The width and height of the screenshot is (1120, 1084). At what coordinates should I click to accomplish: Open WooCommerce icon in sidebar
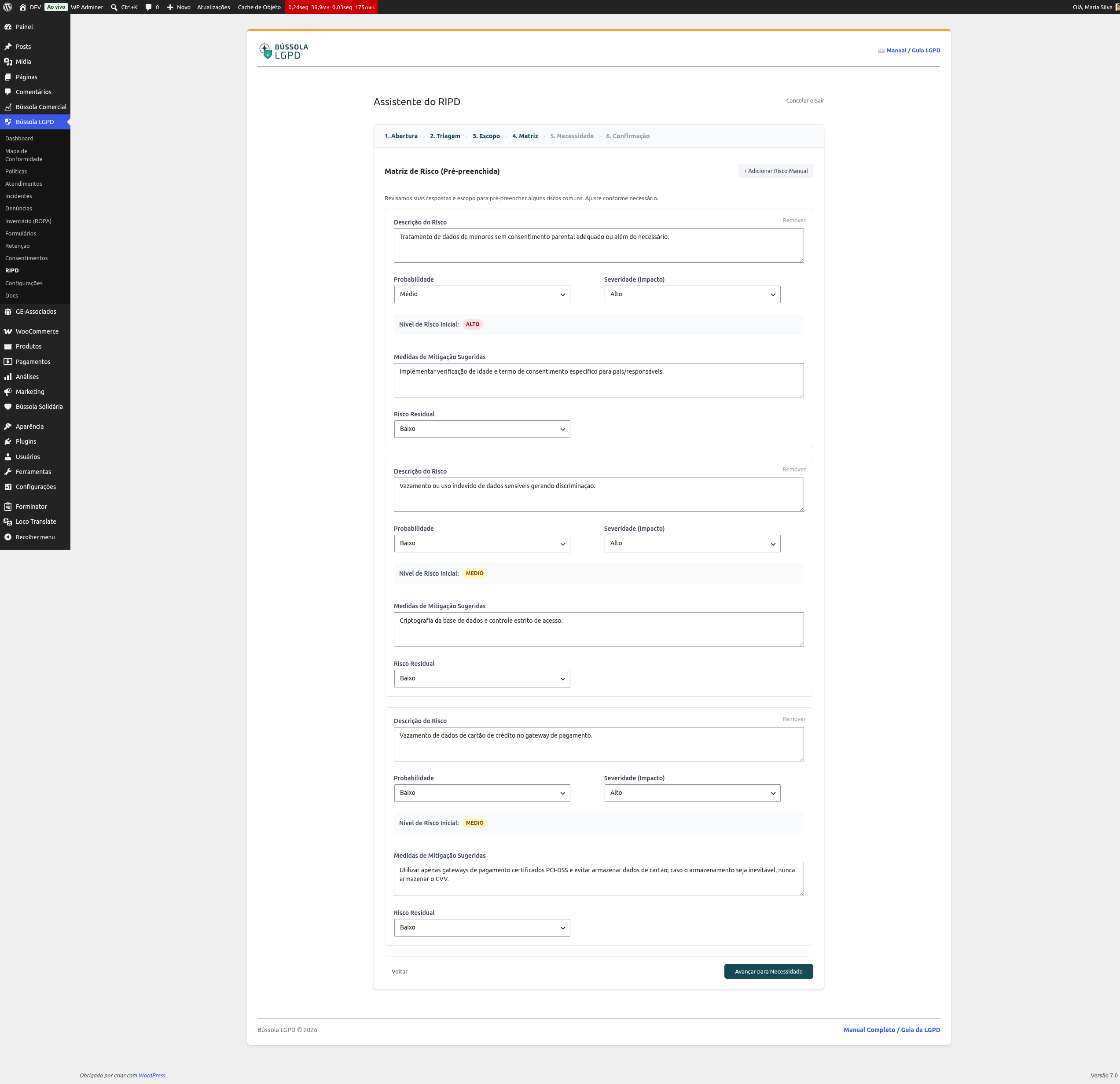8,331
